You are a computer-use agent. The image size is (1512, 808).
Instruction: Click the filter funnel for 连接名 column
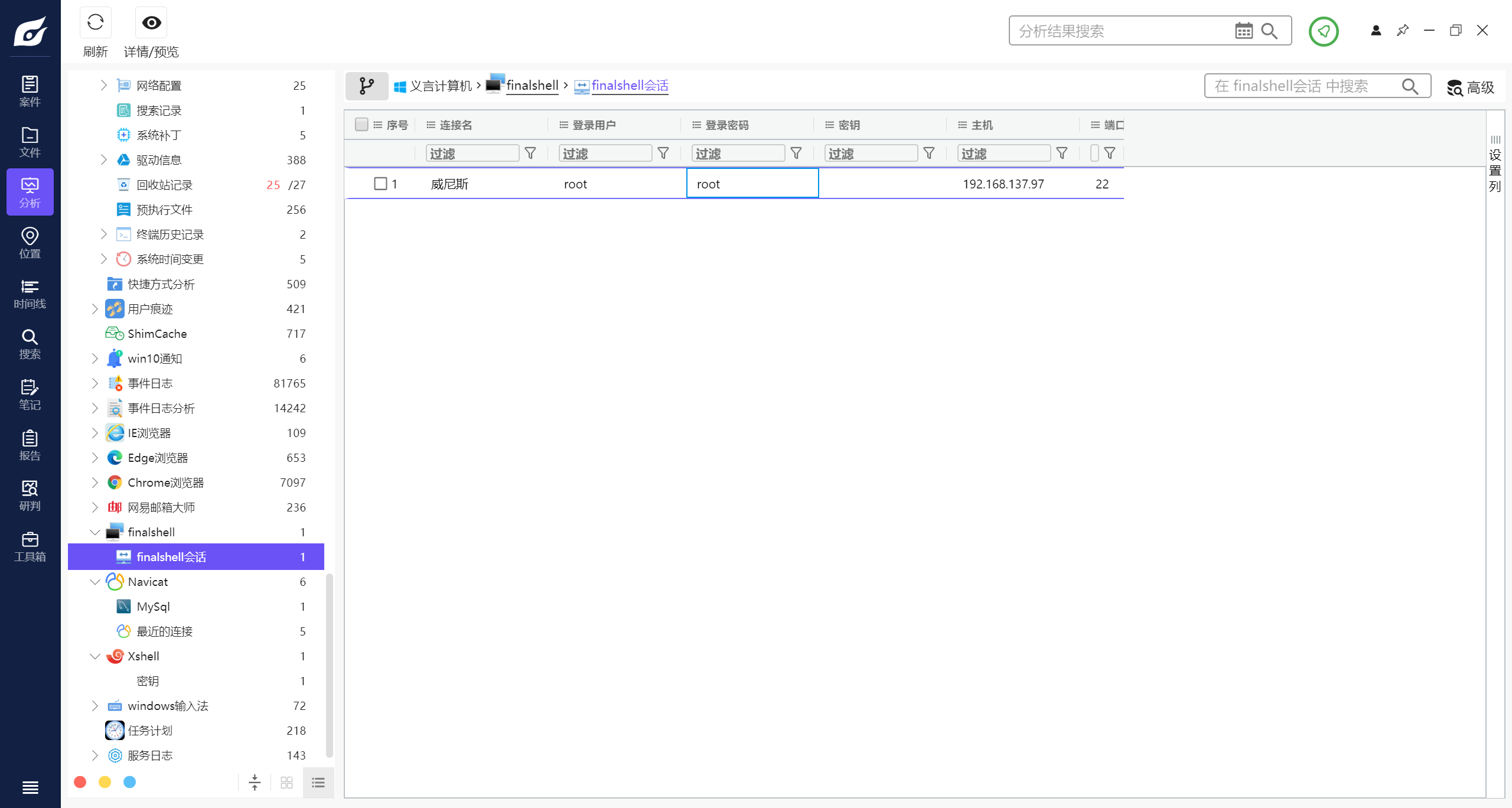(x=530, y=154)
